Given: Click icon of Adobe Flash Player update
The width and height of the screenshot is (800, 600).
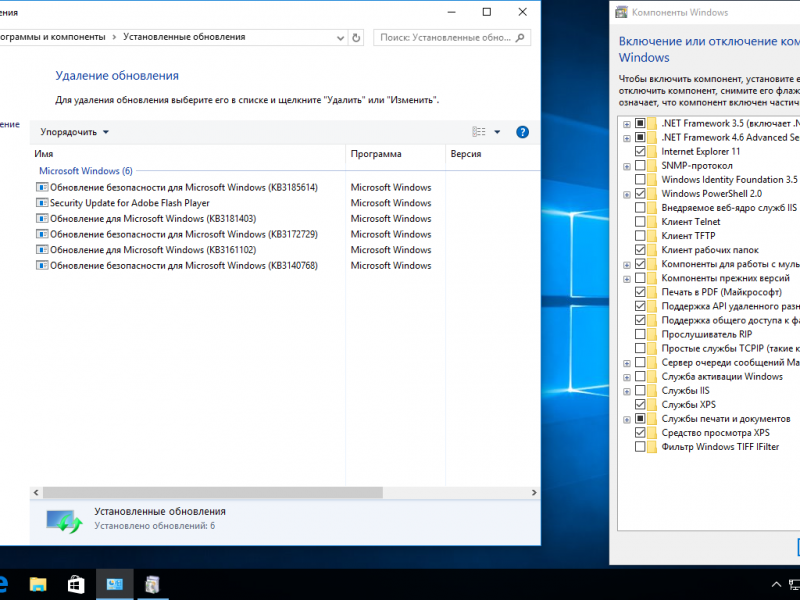Looking at the screenshot, I should (x=42, y=203).
